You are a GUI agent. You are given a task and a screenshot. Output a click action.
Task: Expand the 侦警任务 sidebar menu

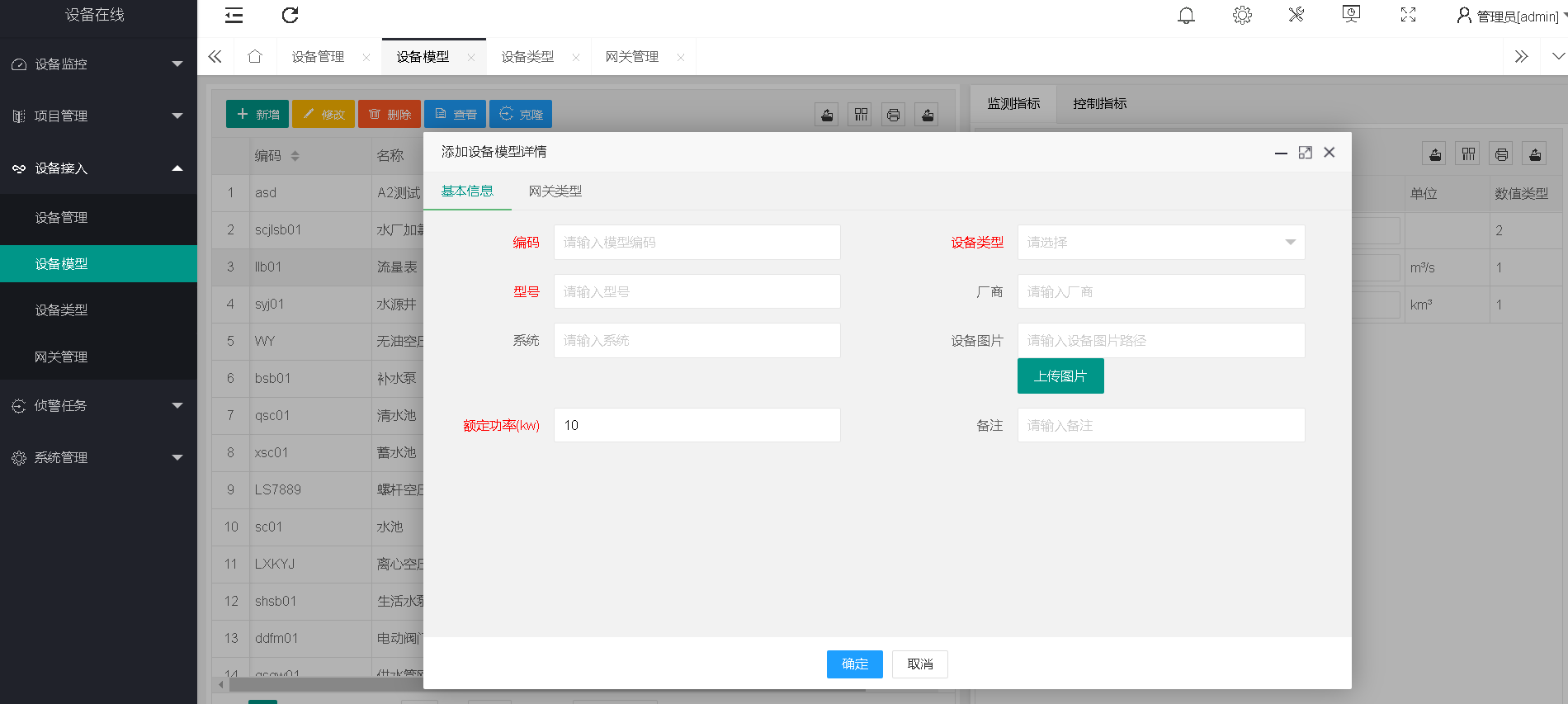click(98, 405)
